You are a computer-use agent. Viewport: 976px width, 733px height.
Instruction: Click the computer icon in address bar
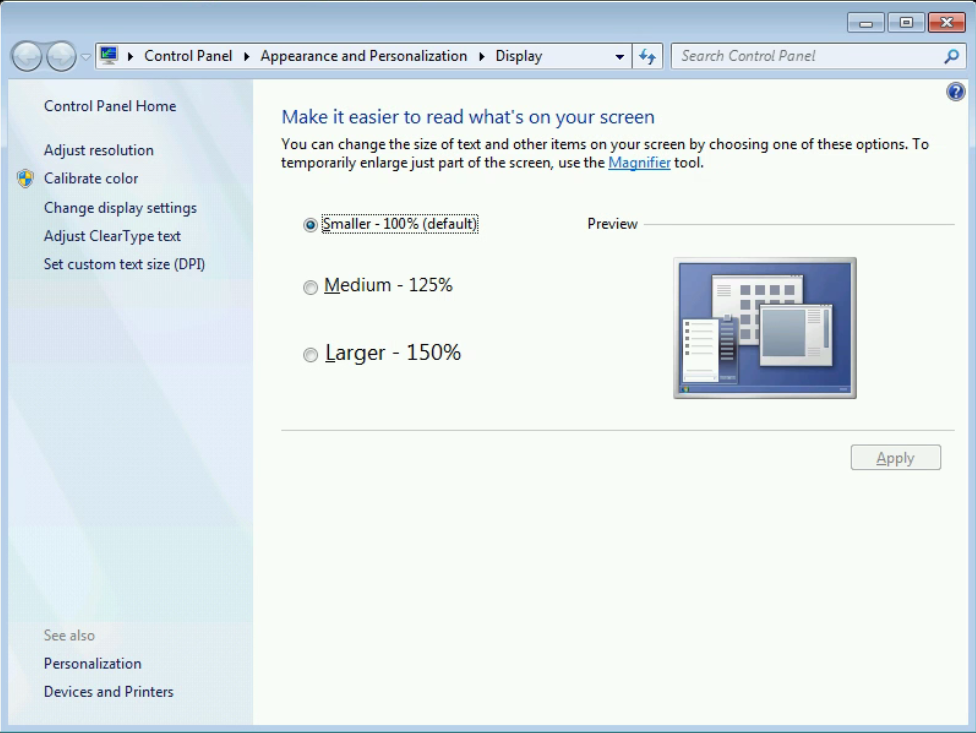coord(109,55)
